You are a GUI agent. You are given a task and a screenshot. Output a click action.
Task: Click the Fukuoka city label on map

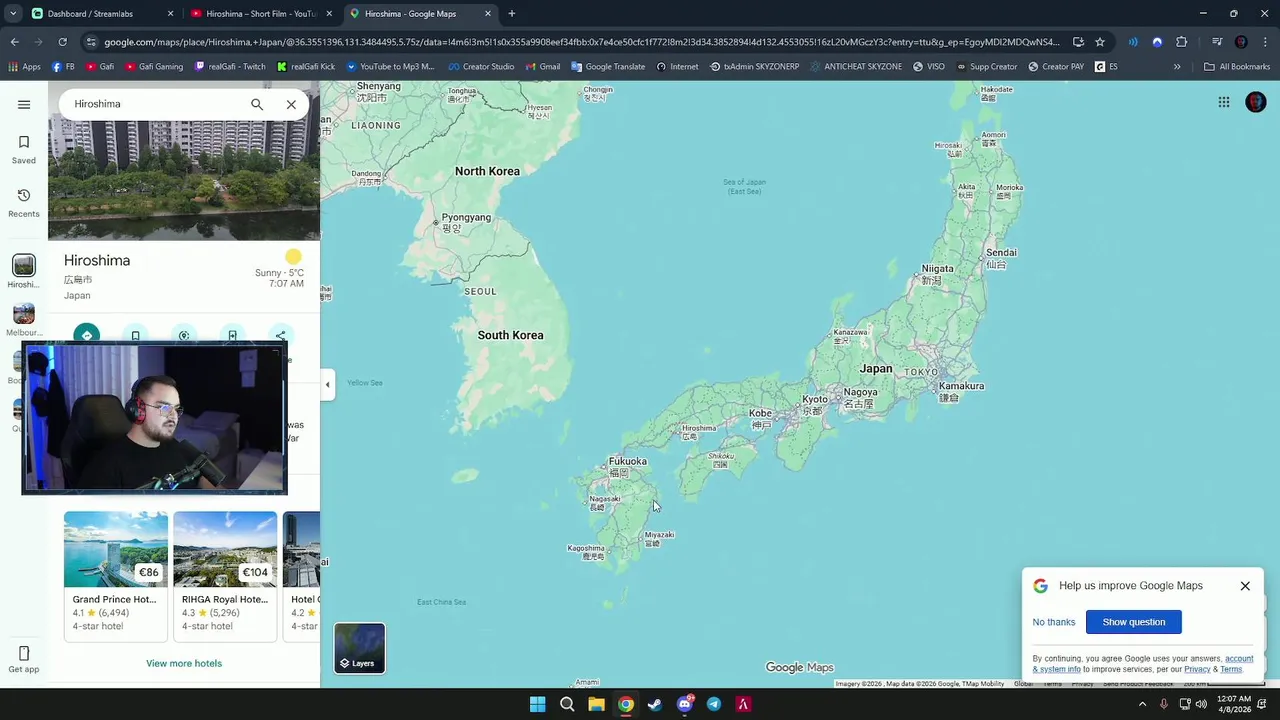[627, 461]
